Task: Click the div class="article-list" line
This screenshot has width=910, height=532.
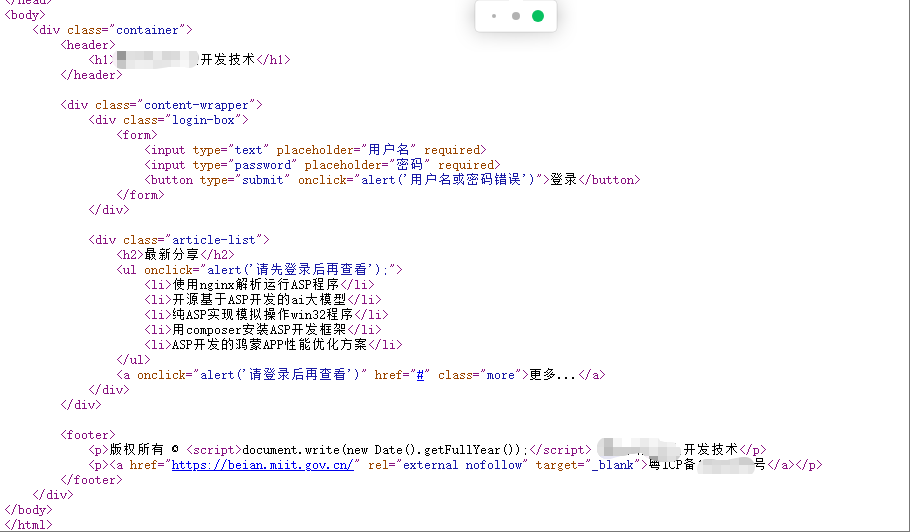Action: point(179,240)
